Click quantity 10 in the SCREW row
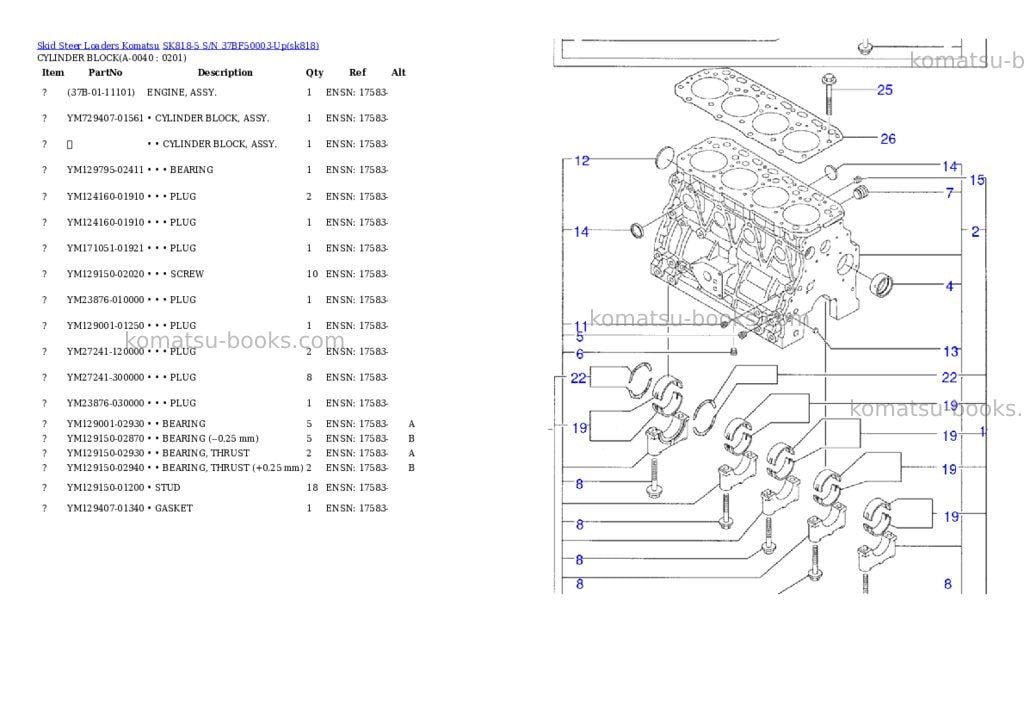This screenshot has height=725, width=1024. [312, 274]
